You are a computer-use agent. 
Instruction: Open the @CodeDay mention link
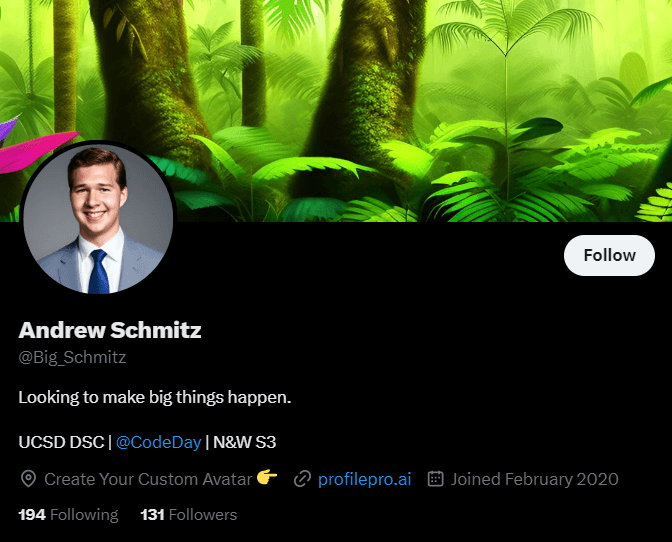(158, 441)
